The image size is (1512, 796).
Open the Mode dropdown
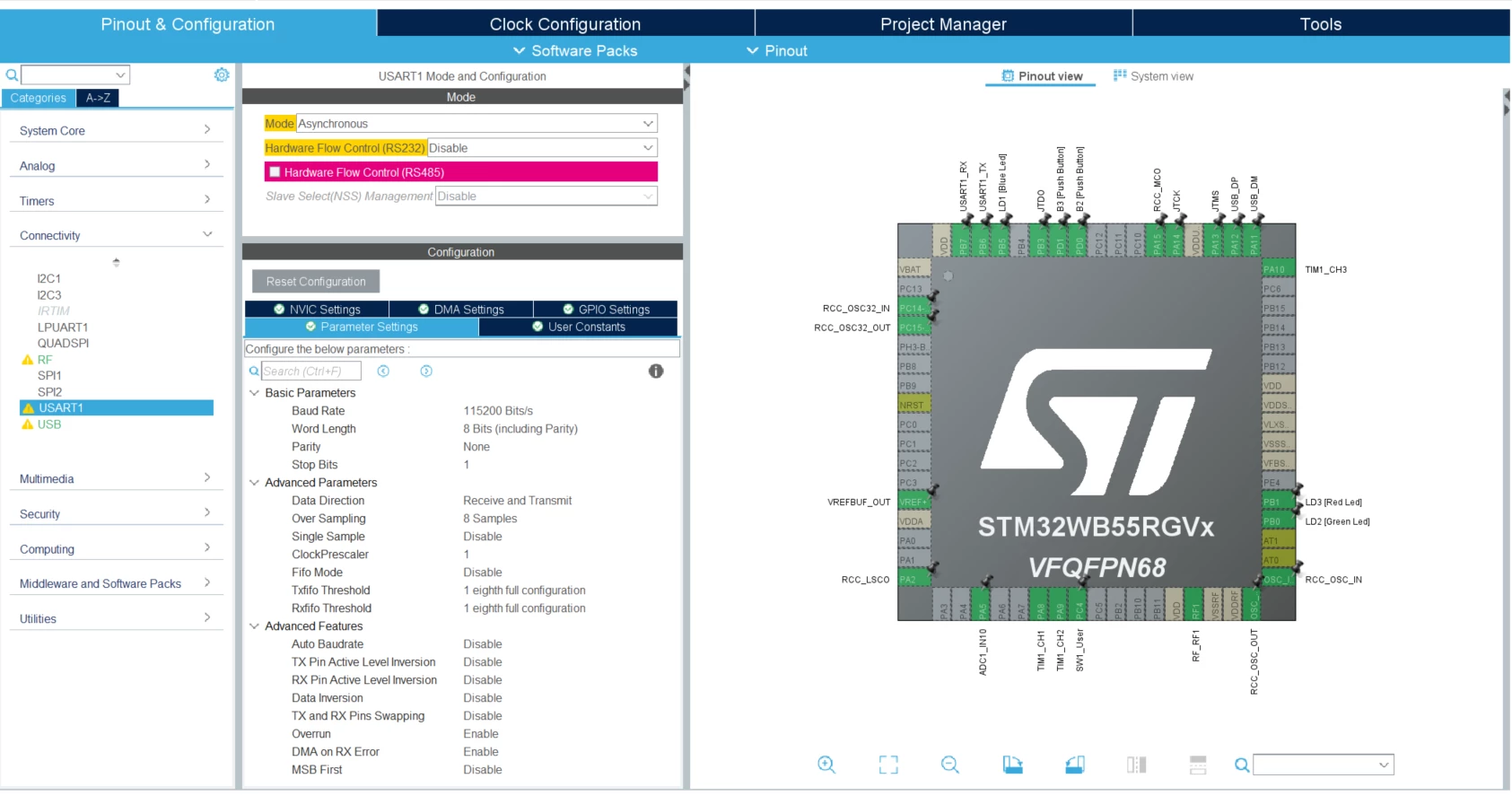click(476, 124)
